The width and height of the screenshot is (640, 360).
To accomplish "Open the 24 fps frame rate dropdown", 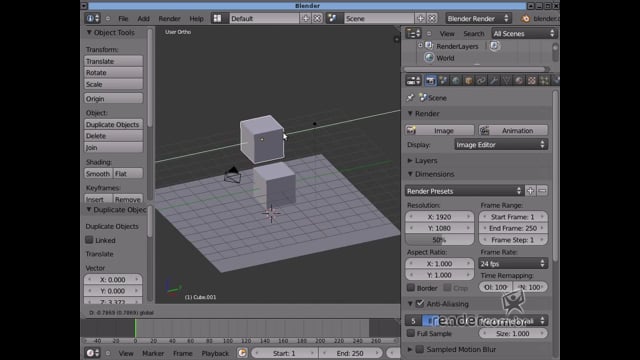I will click(x=513, y=264).
